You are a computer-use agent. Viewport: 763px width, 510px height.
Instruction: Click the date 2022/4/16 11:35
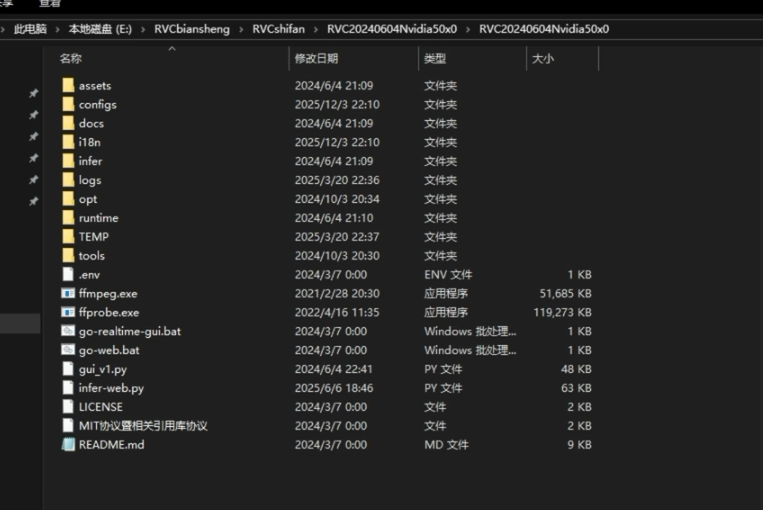coord(337,312)
